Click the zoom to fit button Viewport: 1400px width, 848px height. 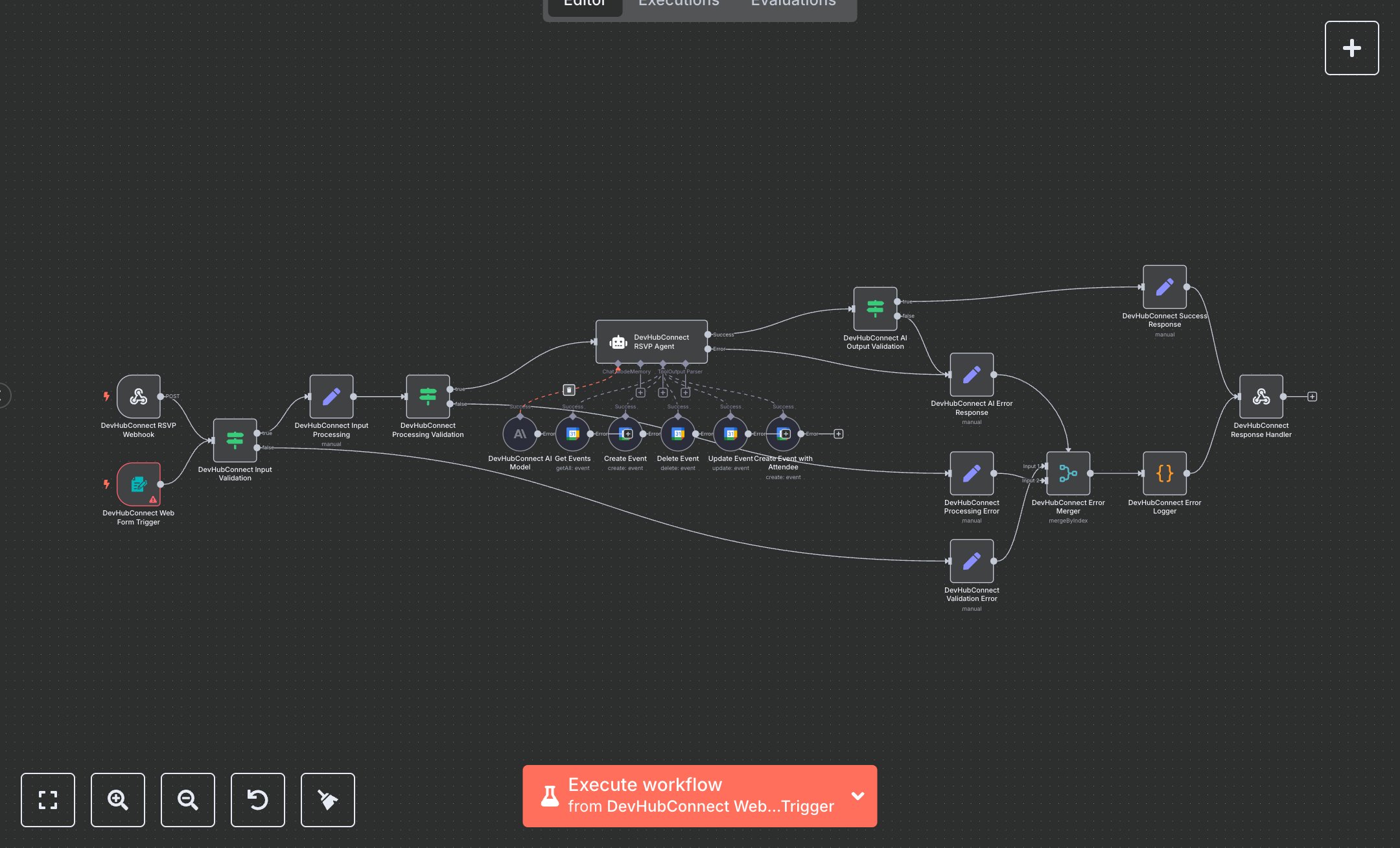48,799
